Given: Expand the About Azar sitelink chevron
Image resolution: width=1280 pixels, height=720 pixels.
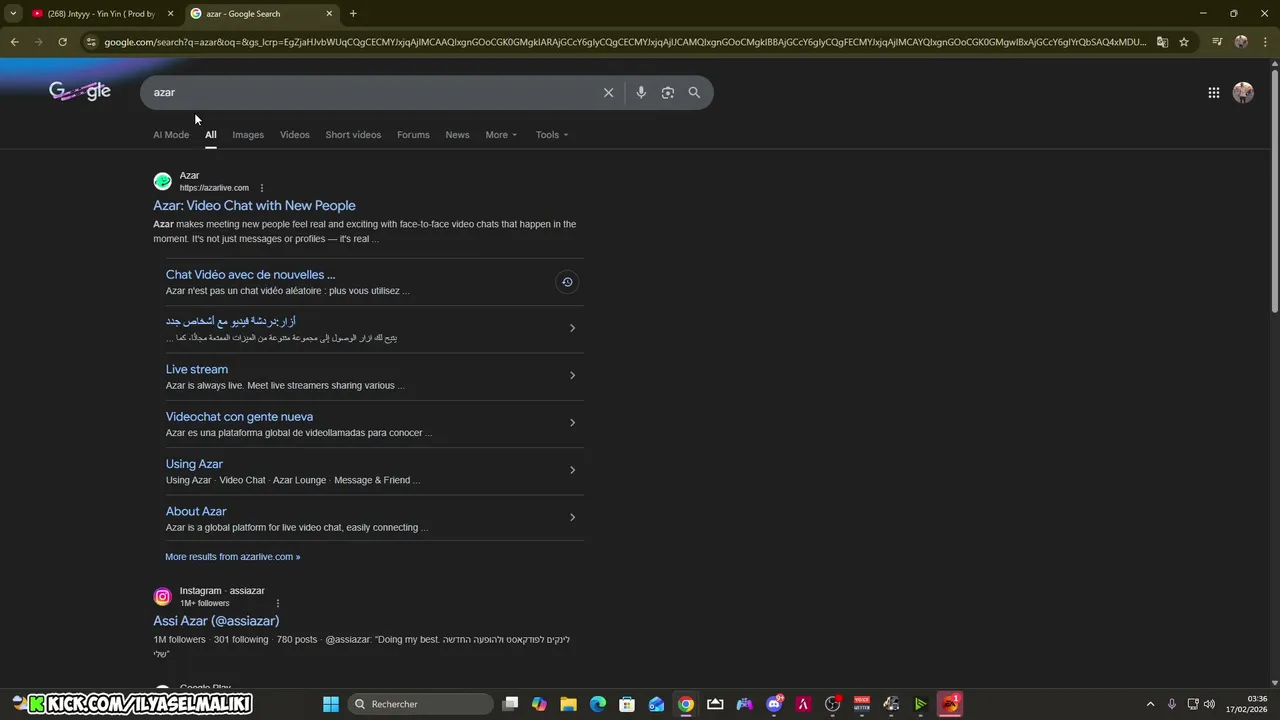Looking at the screenshot, I should 572,517.
